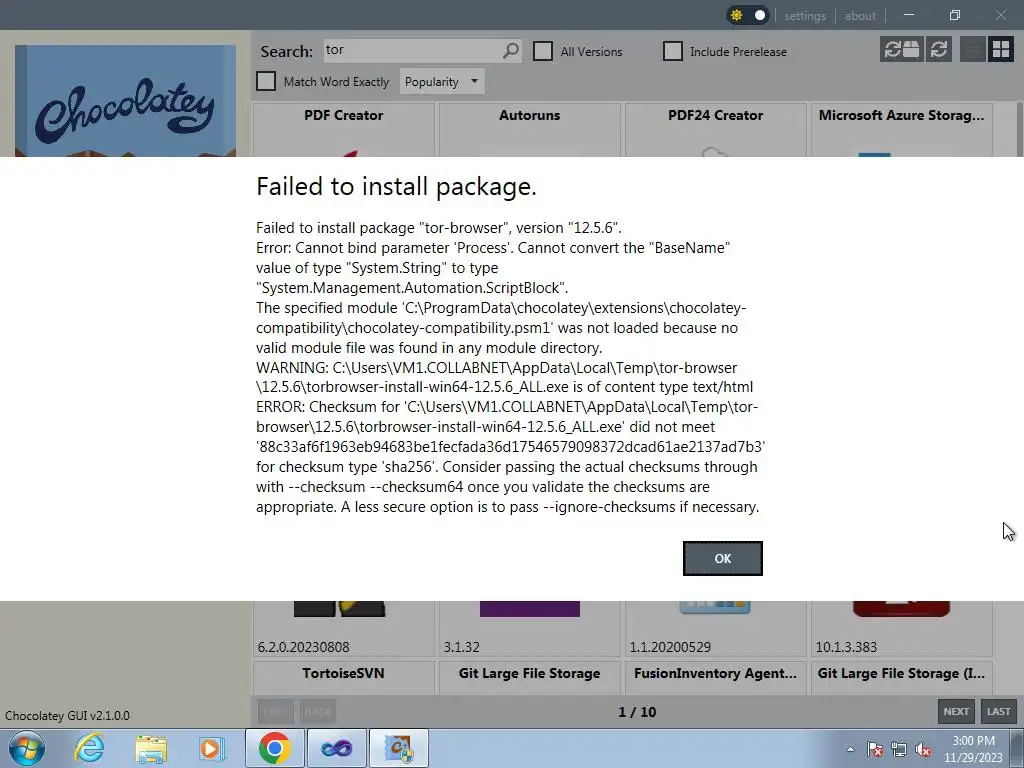This screenshot has height=768, width=1024.
Task: Launch Internet Explorer from the taskbar
Action: (x=89, y=748)
